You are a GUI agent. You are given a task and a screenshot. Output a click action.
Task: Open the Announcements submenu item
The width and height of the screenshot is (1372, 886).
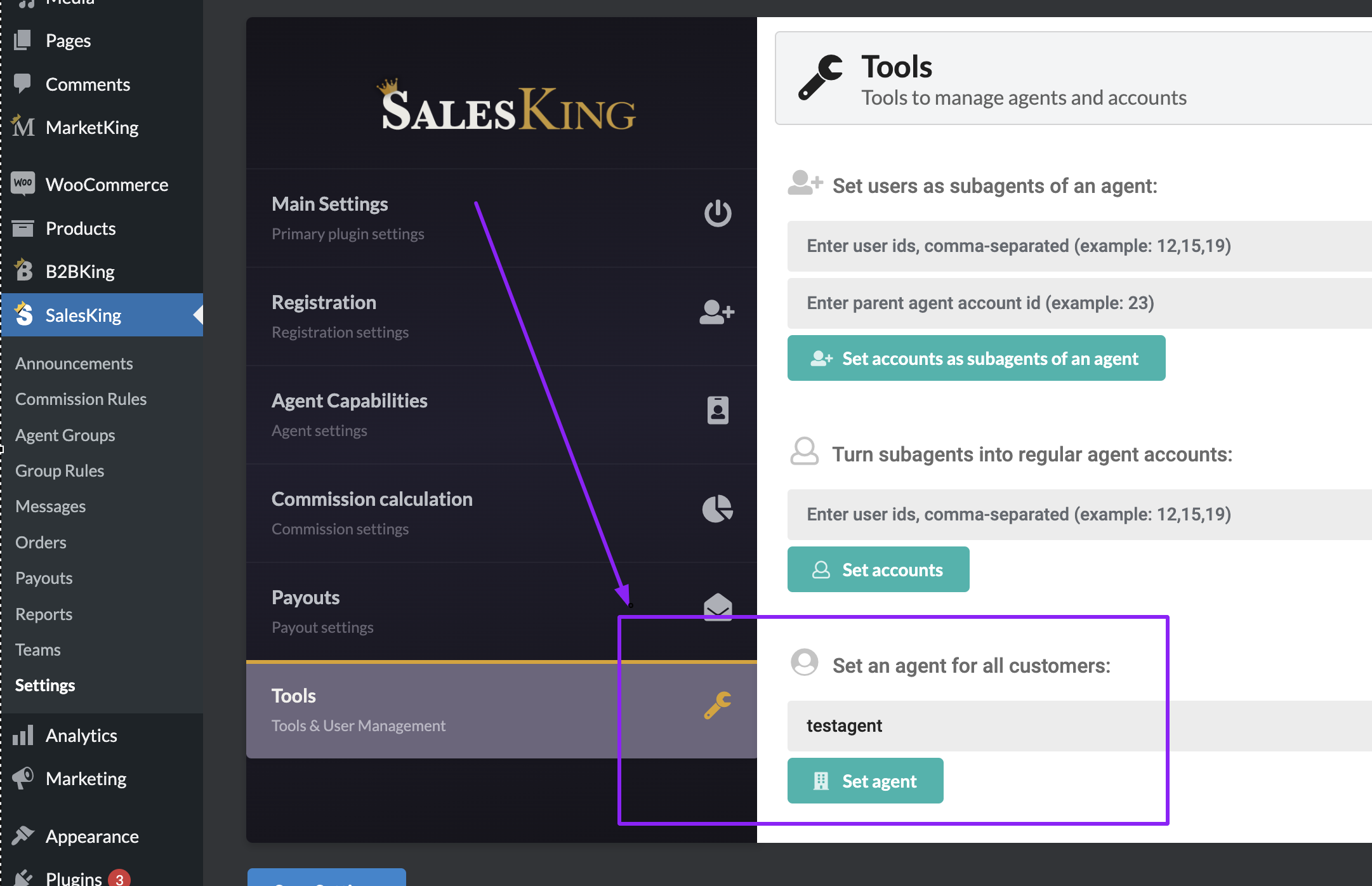pos(74,363)
